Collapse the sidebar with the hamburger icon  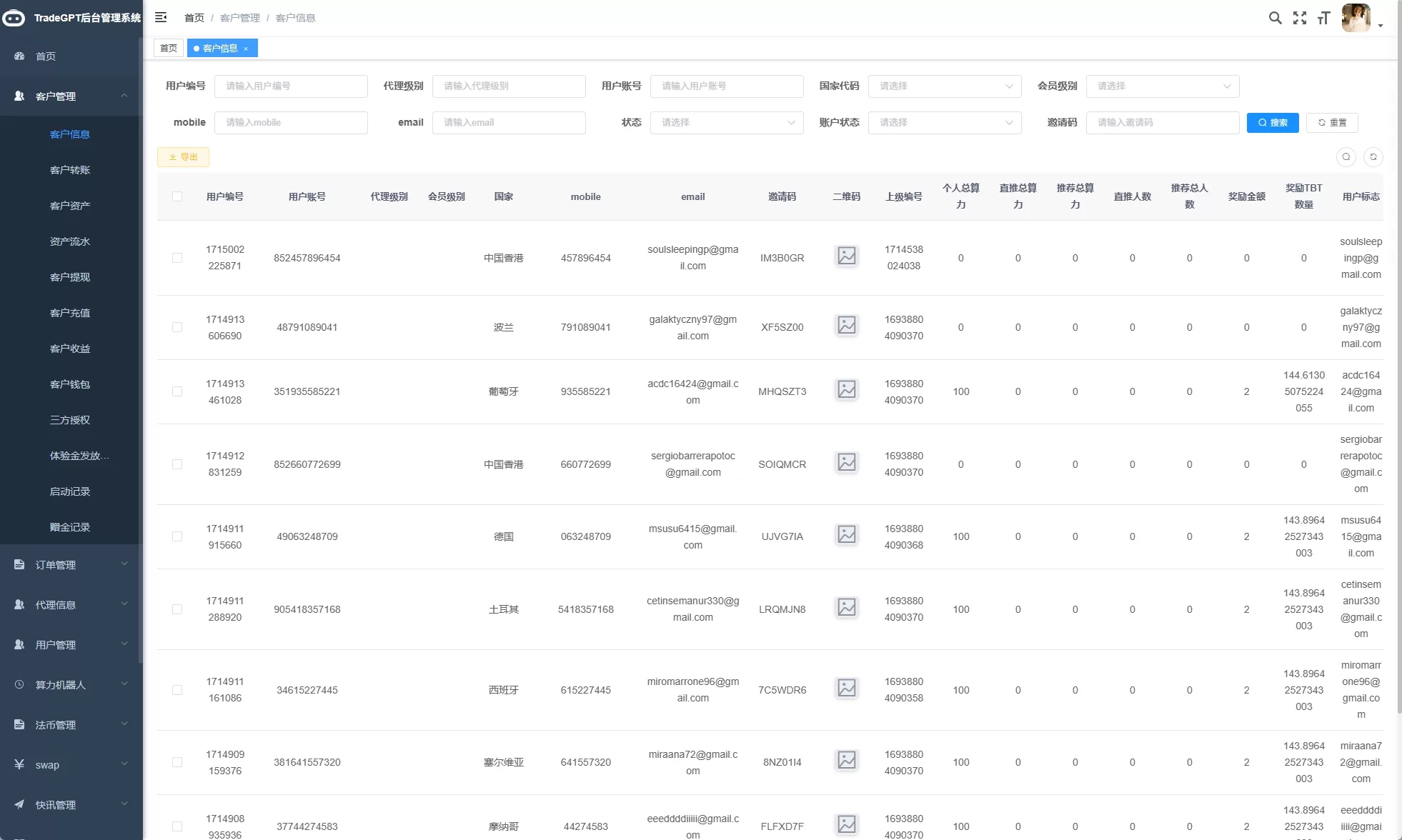pyautogui.click(x=161, y=17)
